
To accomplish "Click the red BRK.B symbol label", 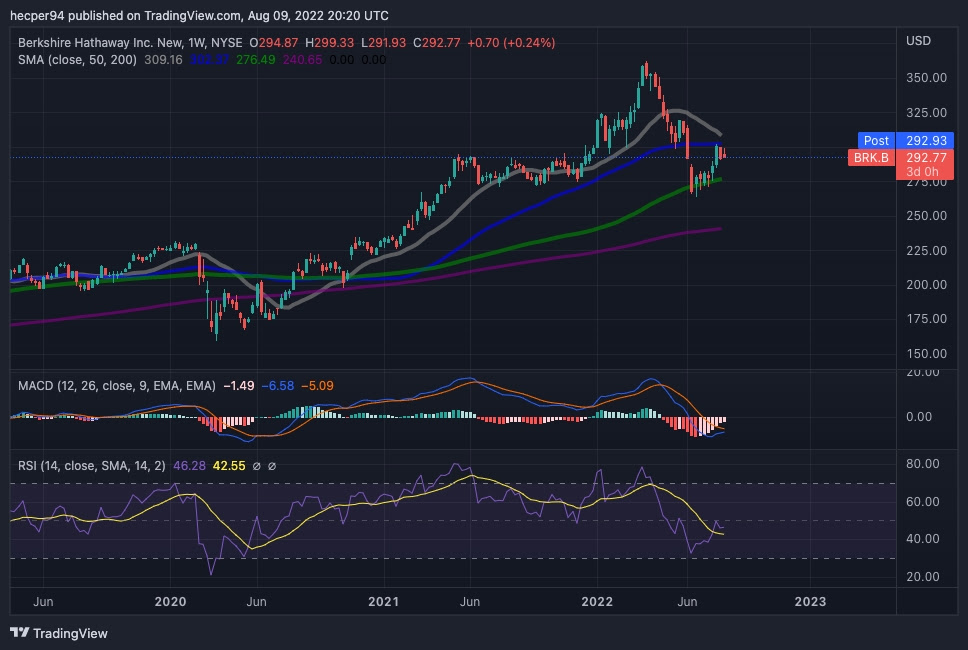I will point(871,157).
